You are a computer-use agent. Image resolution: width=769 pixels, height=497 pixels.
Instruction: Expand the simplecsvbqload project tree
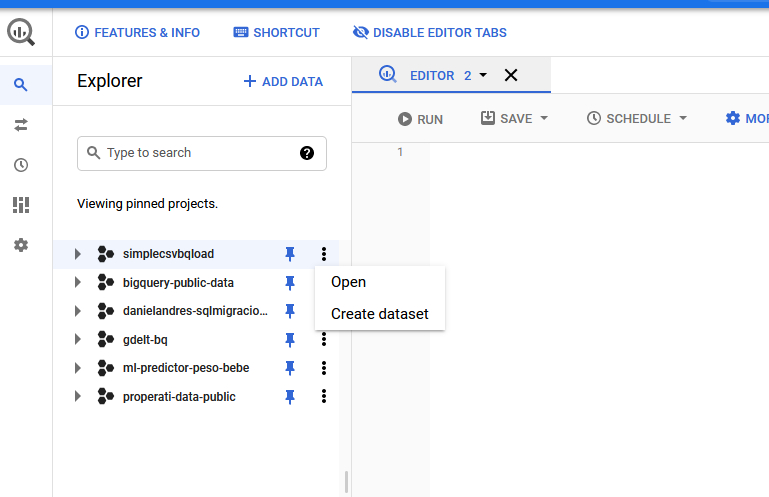77,254
